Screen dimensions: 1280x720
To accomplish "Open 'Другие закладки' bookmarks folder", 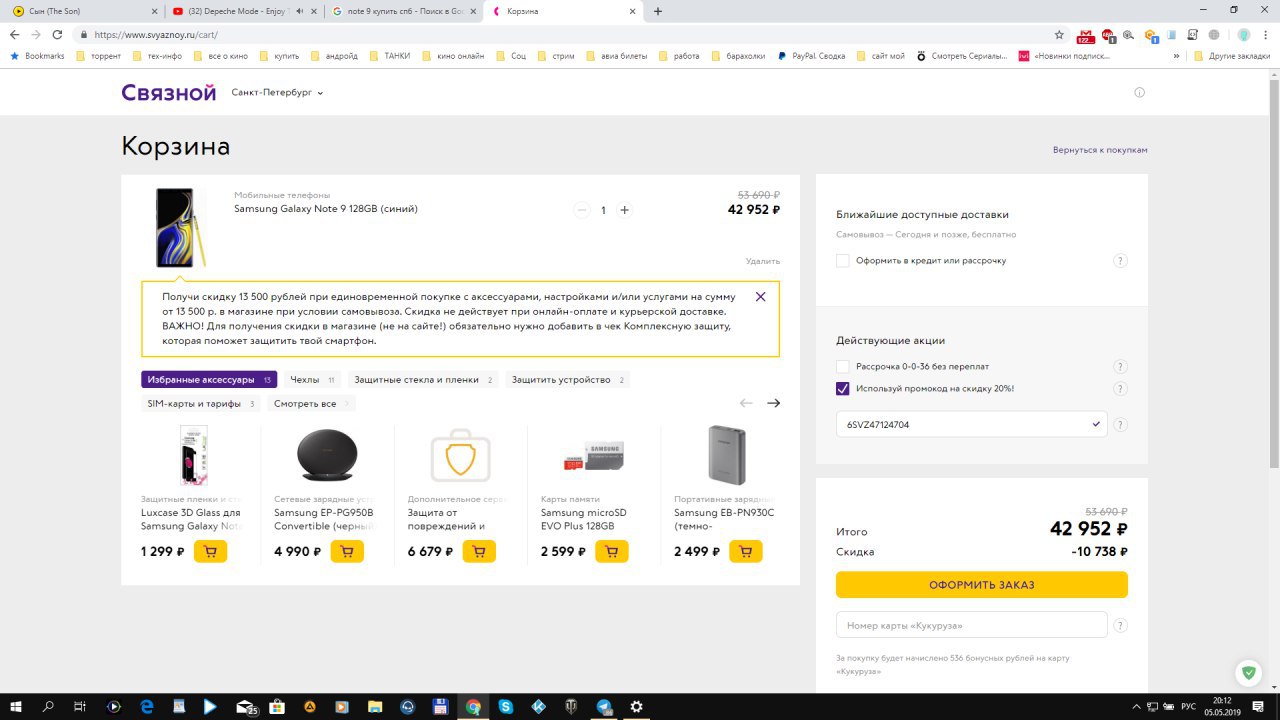I will coord(1232,56).
